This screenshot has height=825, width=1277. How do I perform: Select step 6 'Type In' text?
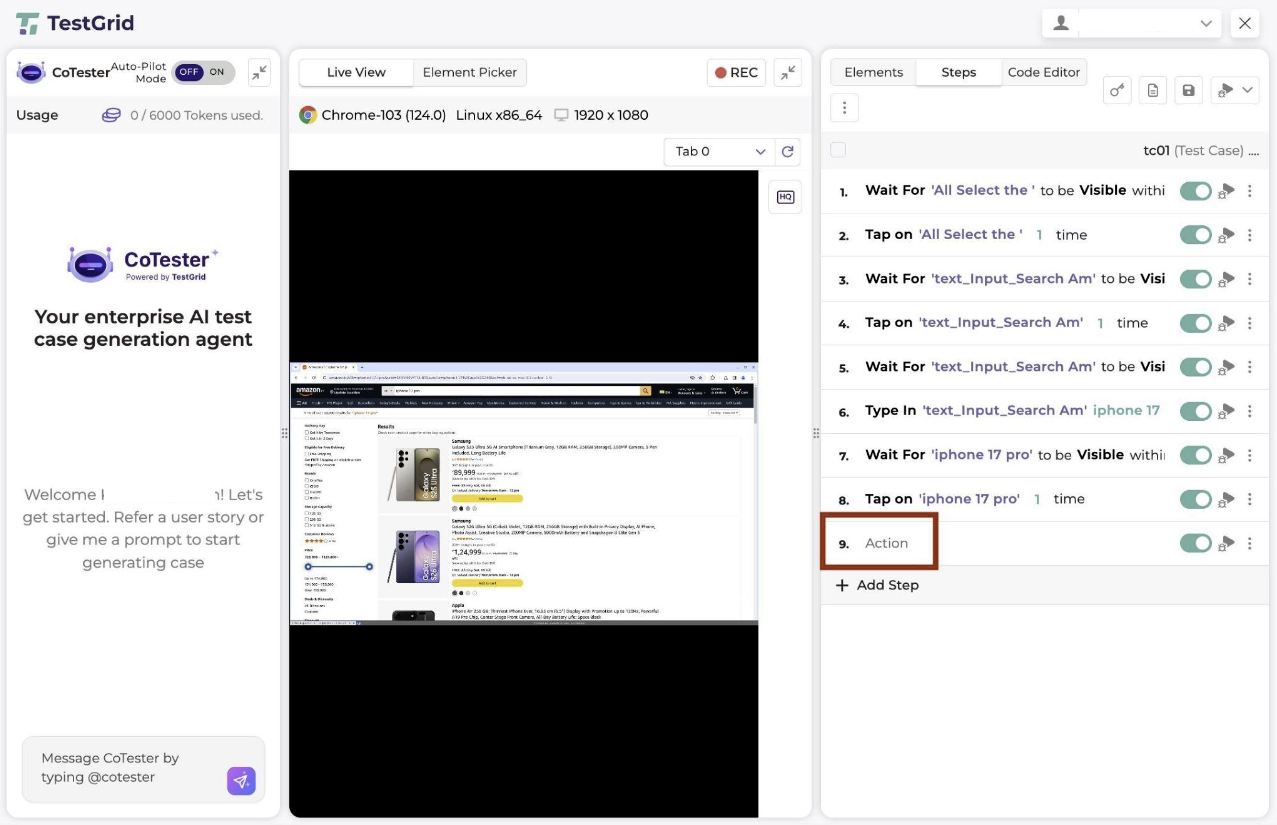click(890, 411)
